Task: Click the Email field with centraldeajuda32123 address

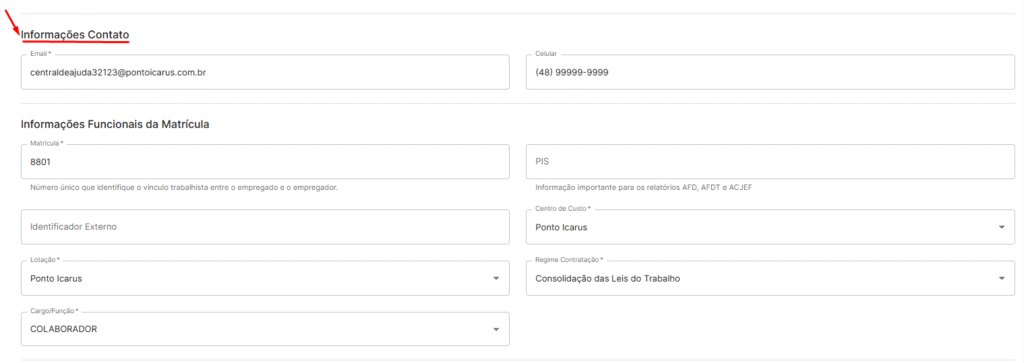Action: click(265, 72)
